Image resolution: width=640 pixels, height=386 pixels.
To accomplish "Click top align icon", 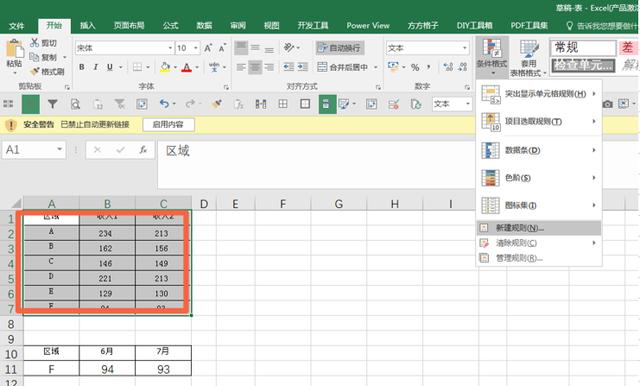I will click(241, 48).
